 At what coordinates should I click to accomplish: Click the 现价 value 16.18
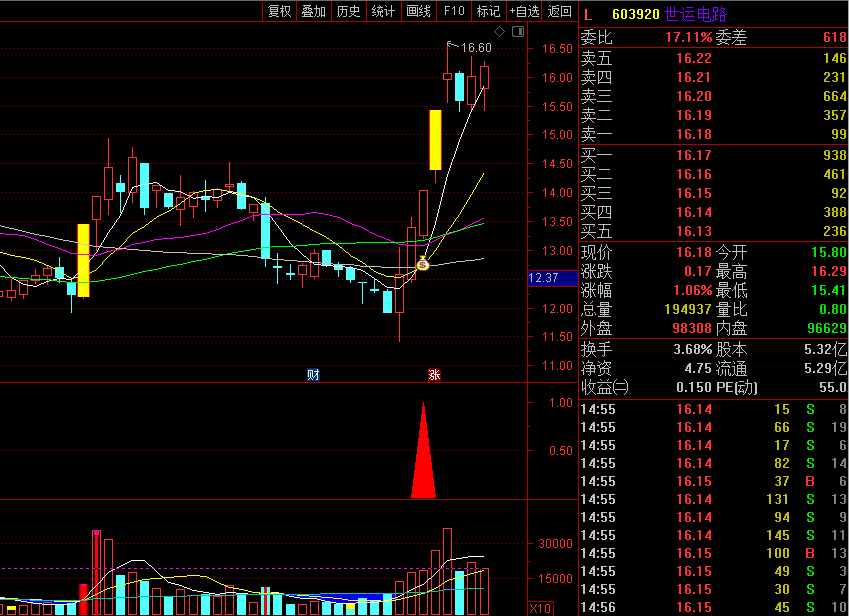(694, 252)
